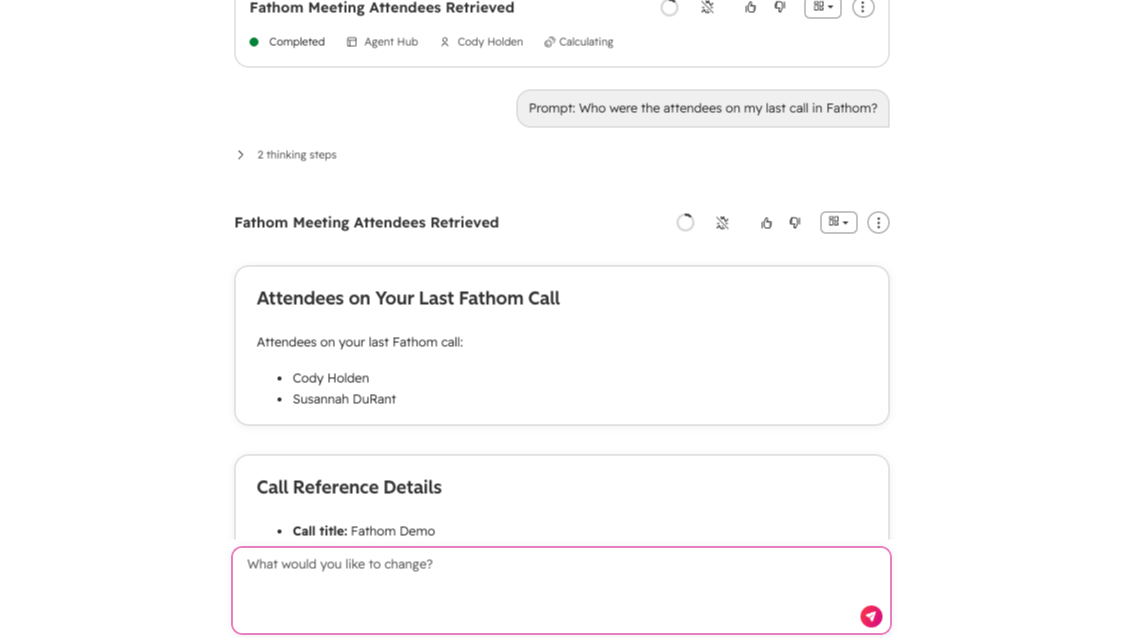
Task: Click bug-off icon in top card header
Action: (x=707, y=7)
